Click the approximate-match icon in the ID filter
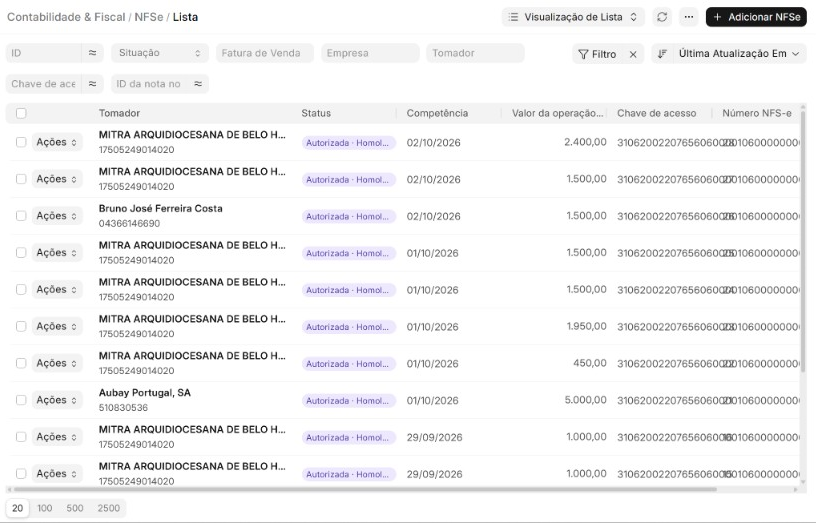 click(92, 53)
